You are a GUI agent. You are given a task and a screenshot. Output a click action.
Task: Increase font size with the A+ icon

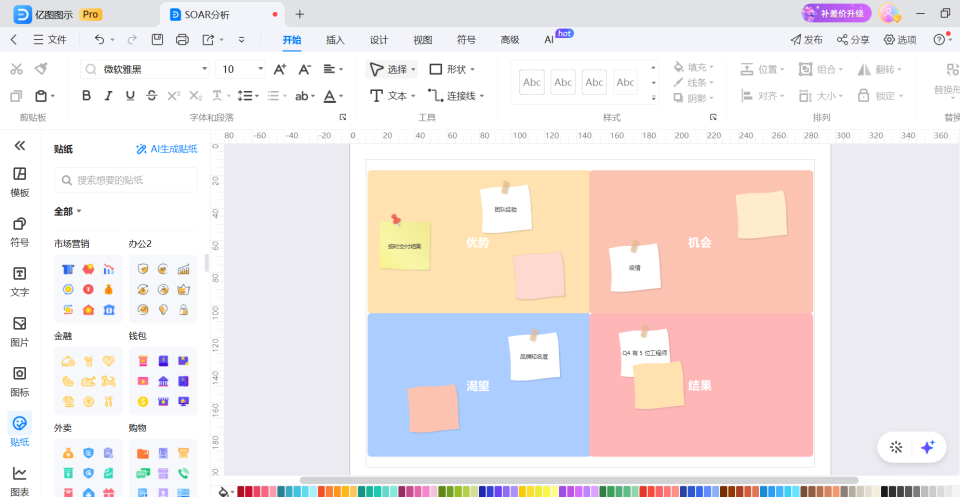[280, 69]
